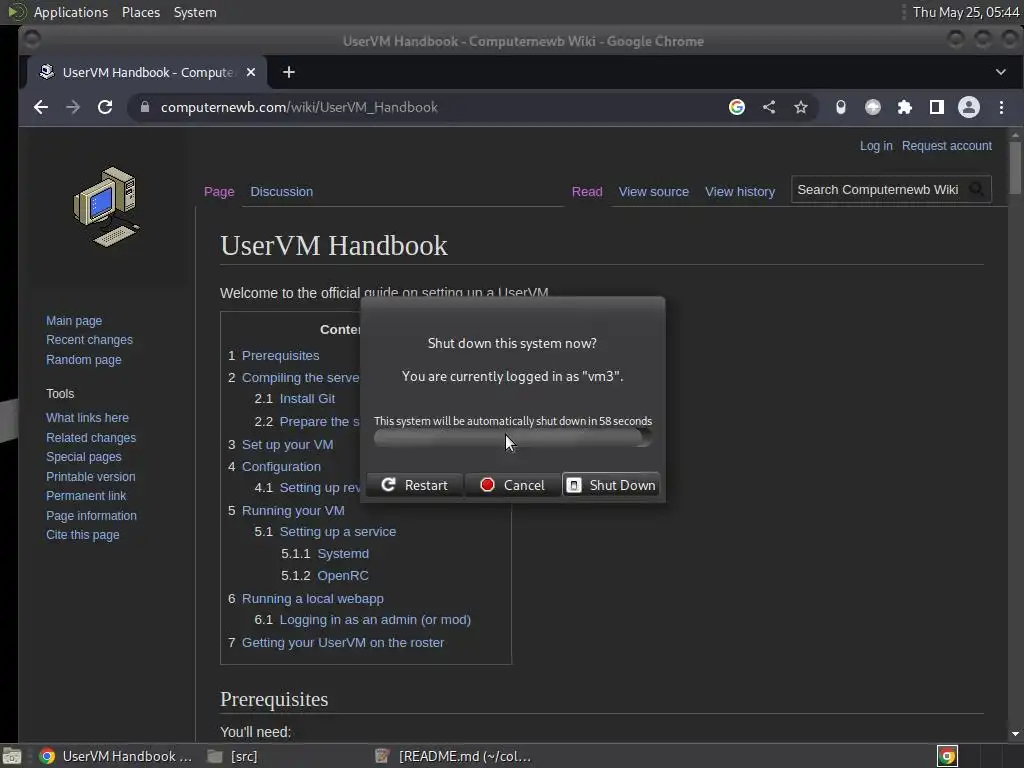Jump to Running a local webapp
1024x768 pixels.
tap(313, 598)
